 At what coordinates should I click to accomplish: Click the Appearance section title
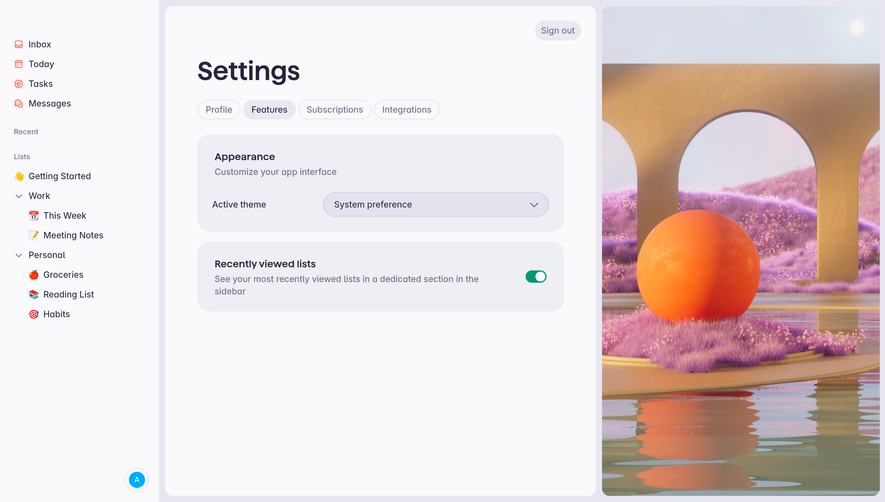pos(244,156)
